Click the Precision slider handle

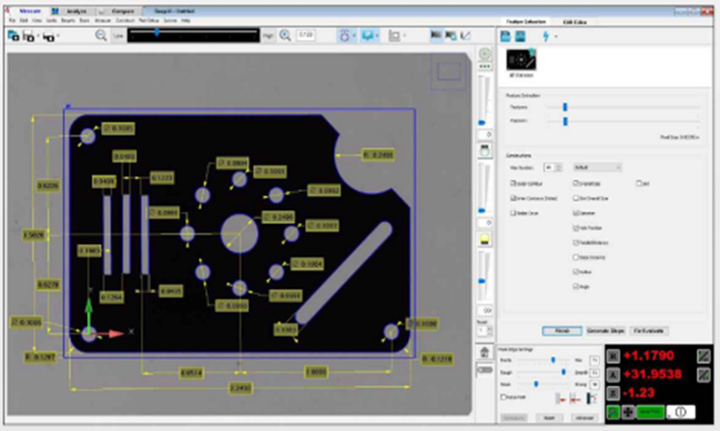[x=565, y=121]
